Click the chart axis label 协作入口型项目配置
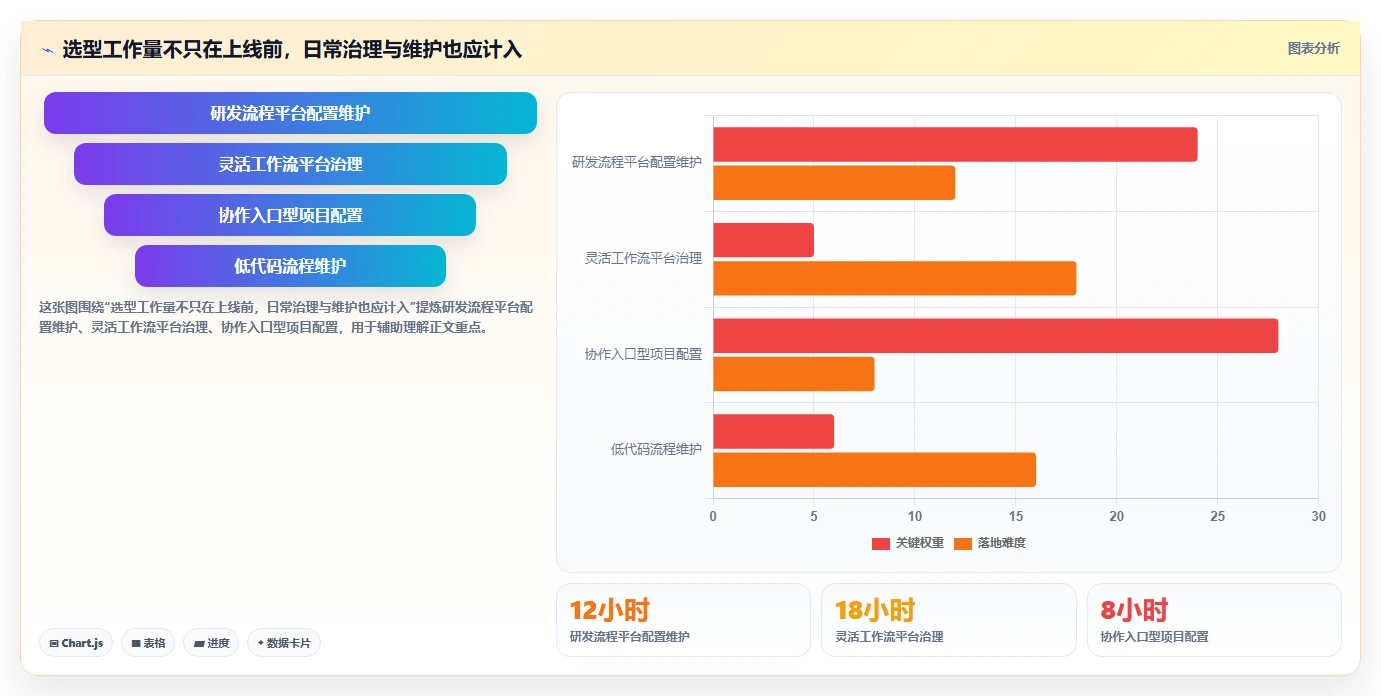1381x696 pixels. click(x=643, y=354)
